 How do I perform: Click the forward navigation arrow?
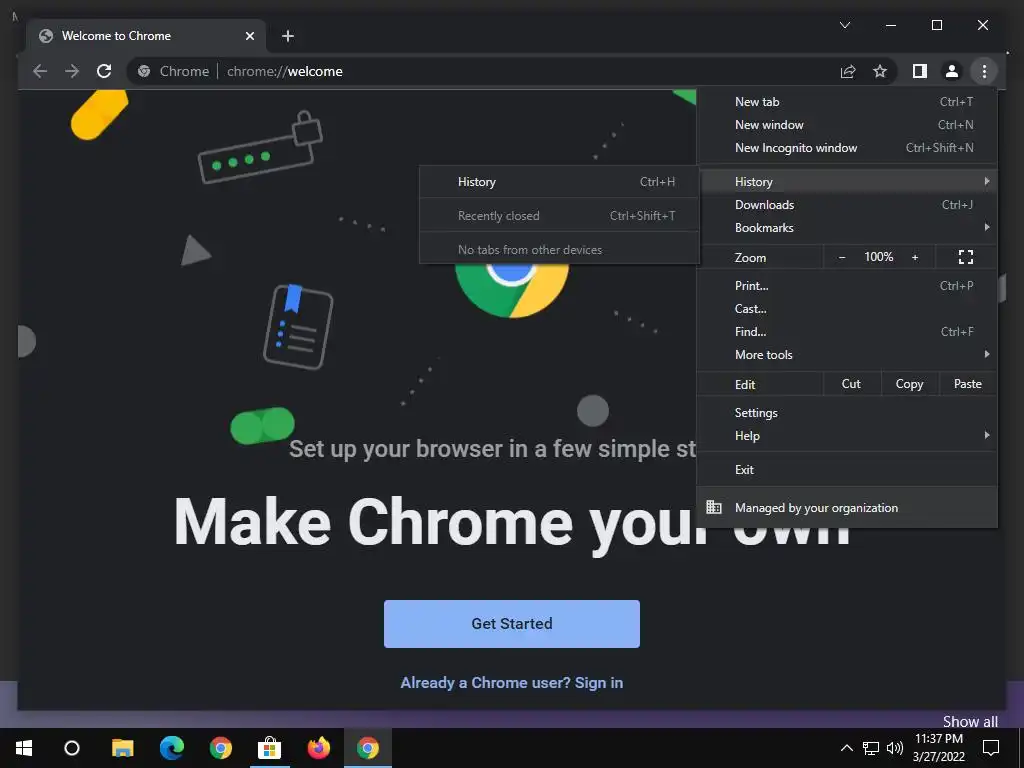72,71
